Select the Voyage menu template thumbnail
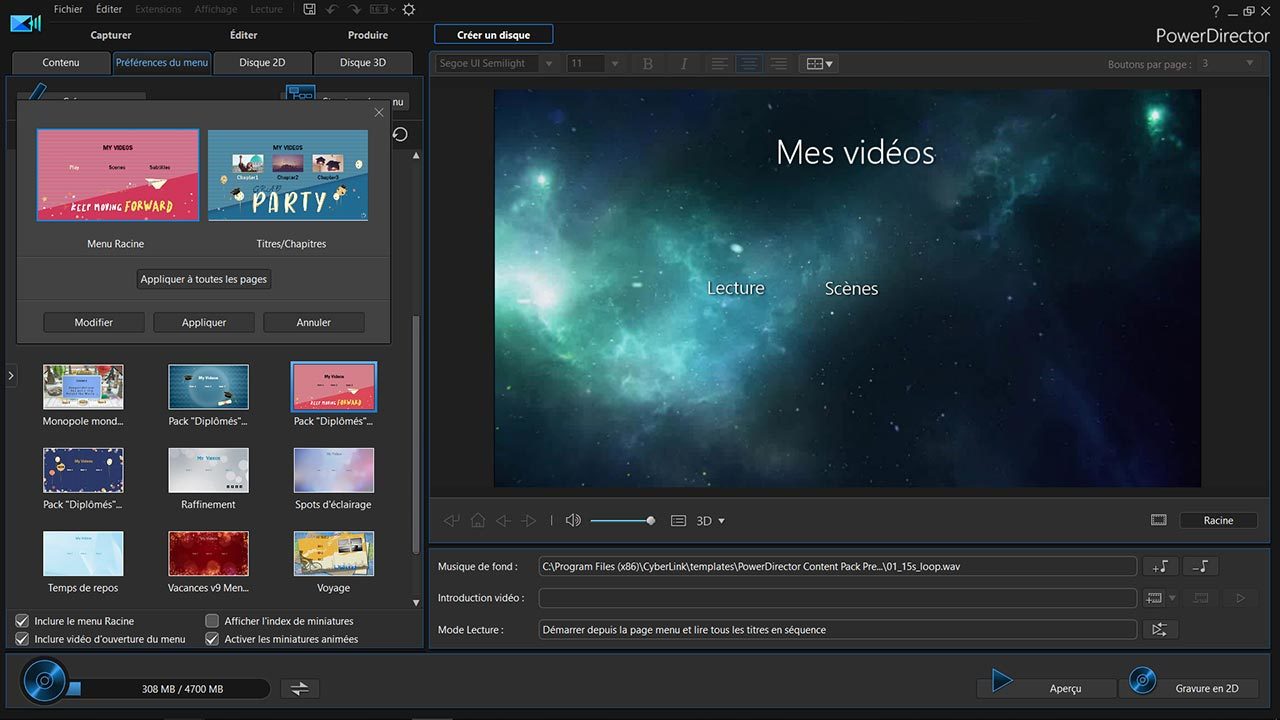The height and width of the screenshot is (720, 1280). coord(334,553)
